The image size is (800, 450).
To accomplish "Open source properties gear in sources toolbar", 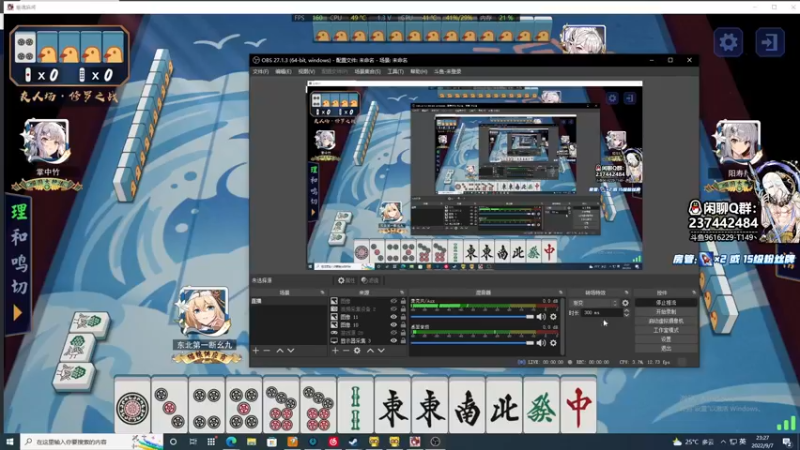I will pos(357,351).
